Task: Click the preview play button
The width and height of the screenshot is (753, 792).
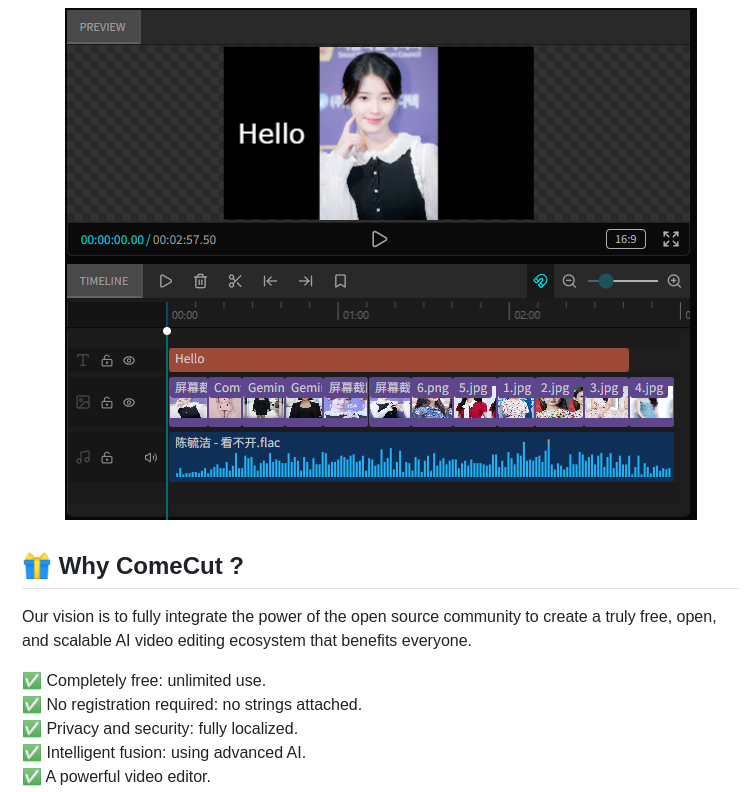Action: click(379, 239)
